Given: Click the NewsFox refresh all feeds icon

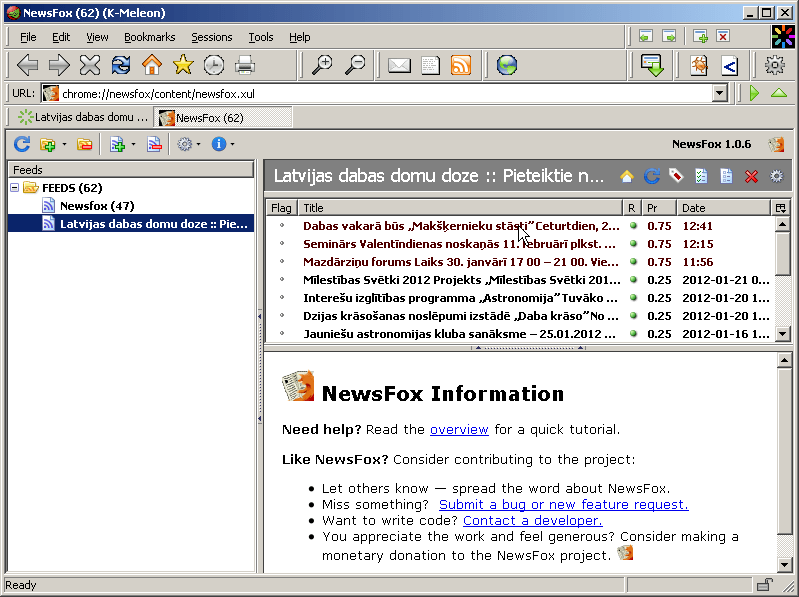Looking at the screenshot, I should 22,144.
